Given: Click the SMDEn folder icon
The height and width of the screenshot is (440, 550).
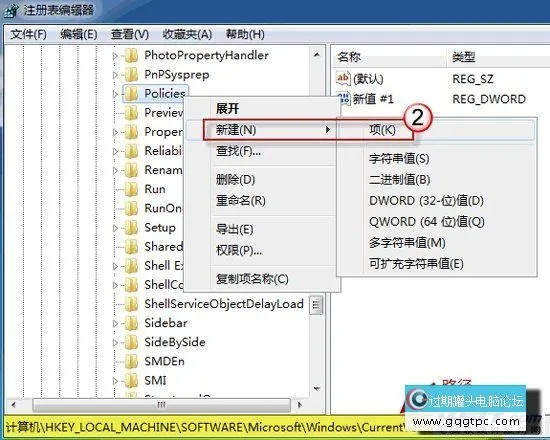Looking at the screenshot, I should (x=132, y=361).
